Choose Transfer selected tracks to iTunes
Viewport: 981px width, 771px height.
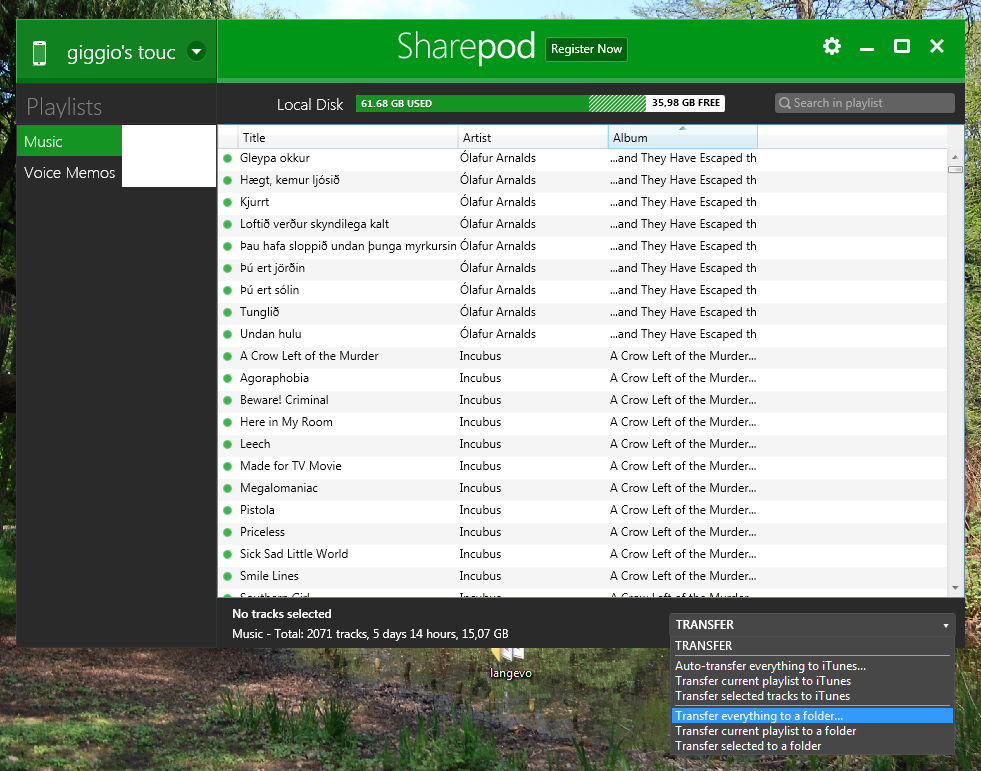click(x=762, y=696)
